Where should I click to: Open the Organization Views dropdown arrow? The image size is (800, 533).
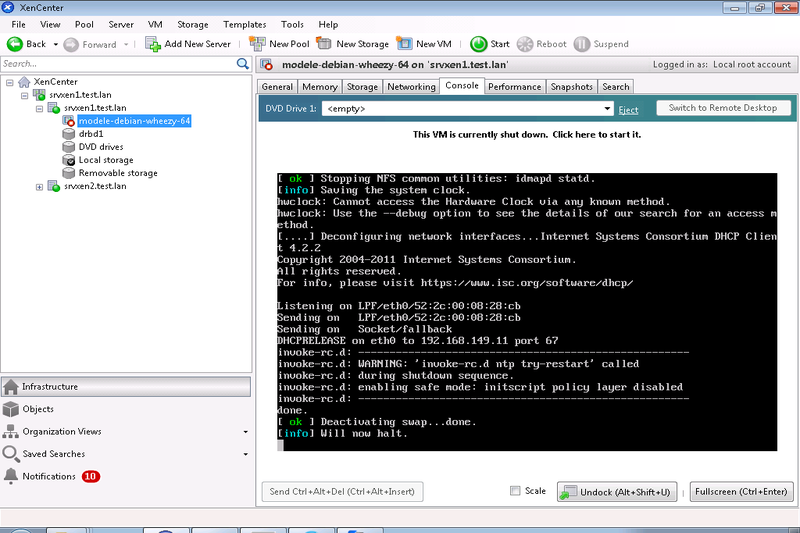pos(245,432)
